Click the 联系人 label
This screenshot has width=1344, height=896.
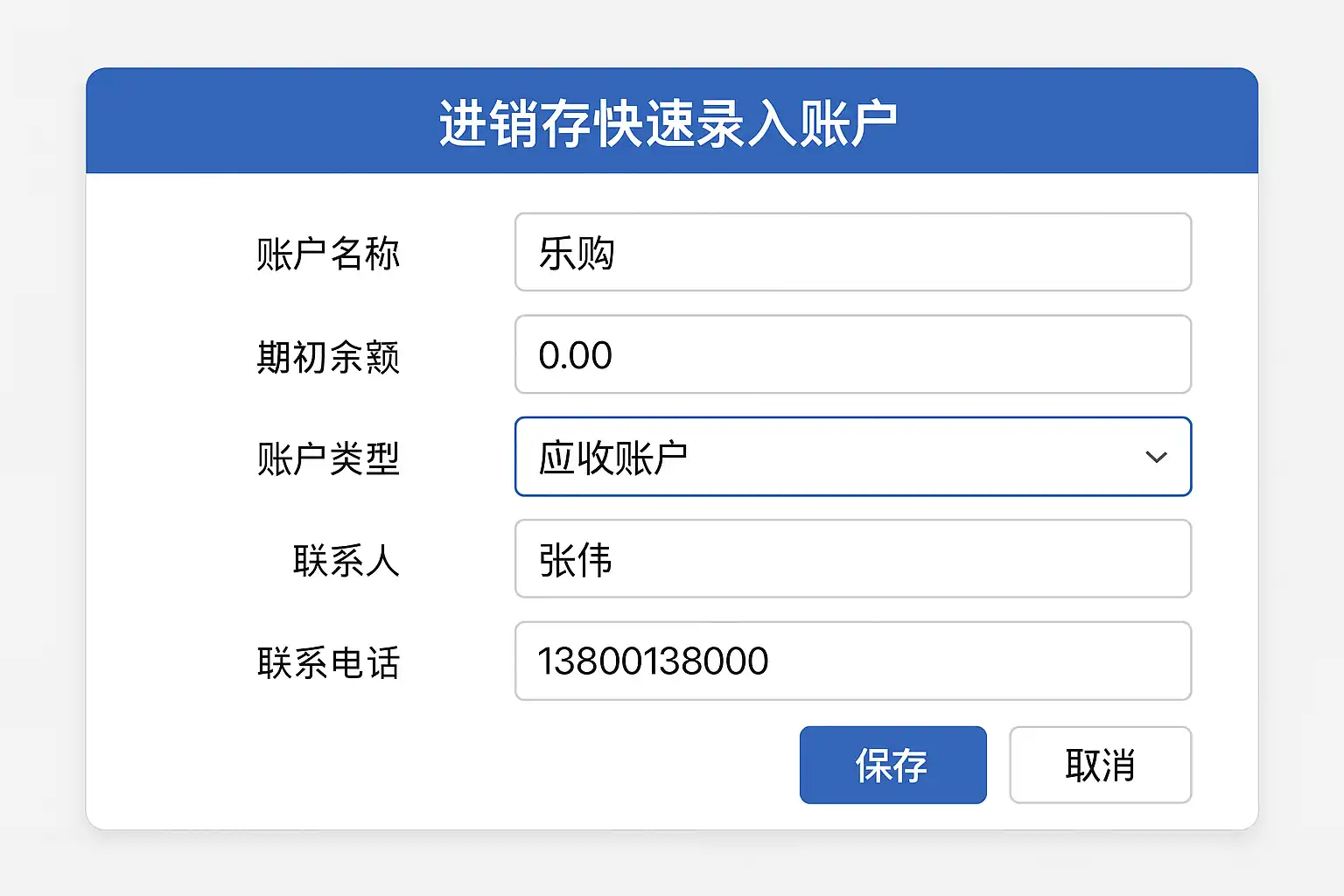346,561
